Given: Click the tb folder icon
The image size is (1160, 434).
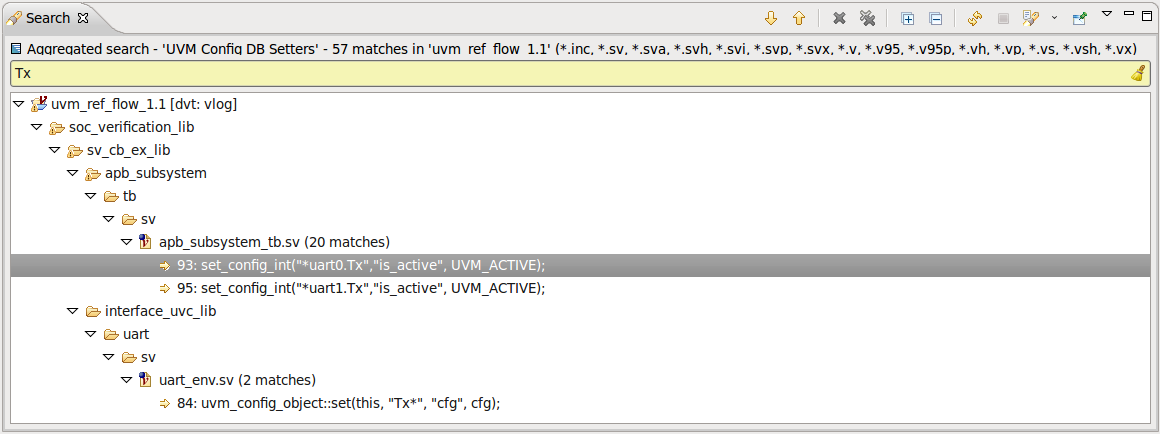Looking at the screenshot, I should click(x=111, y=197).
